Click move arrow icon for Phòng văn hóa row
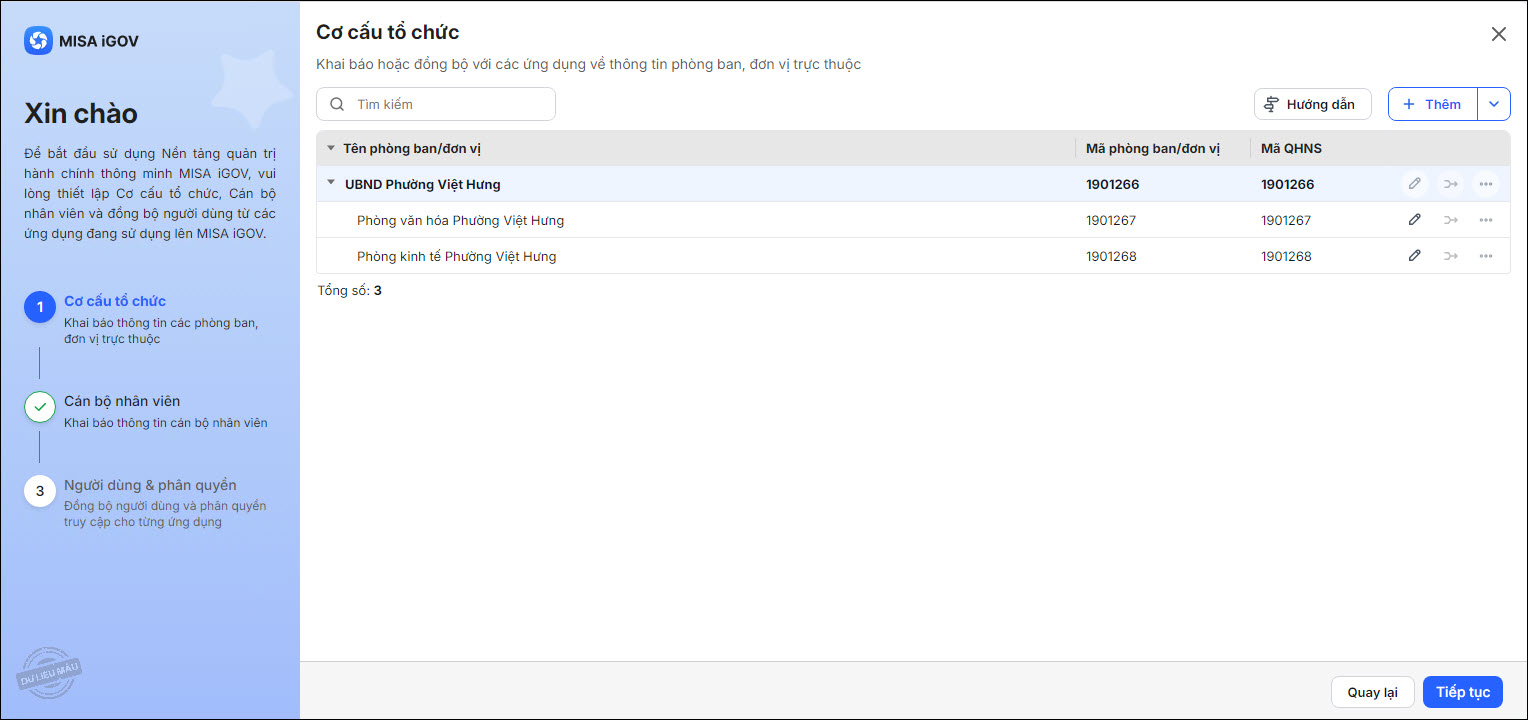Image resolution: width=1528 pixels, height=720 pixels. (1450, 220)
